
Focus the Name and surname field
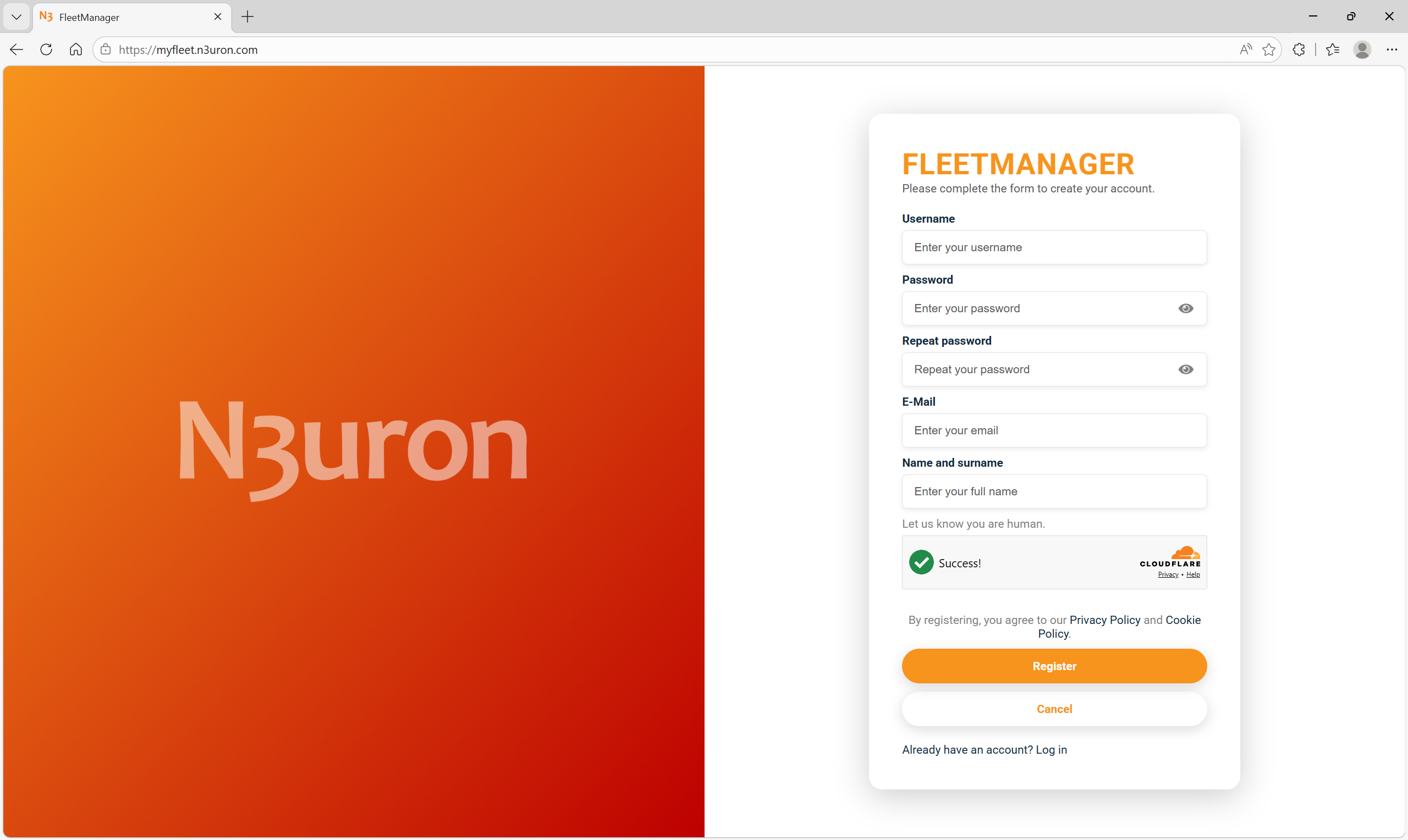pyautogui.click(x=1054, y=492)
